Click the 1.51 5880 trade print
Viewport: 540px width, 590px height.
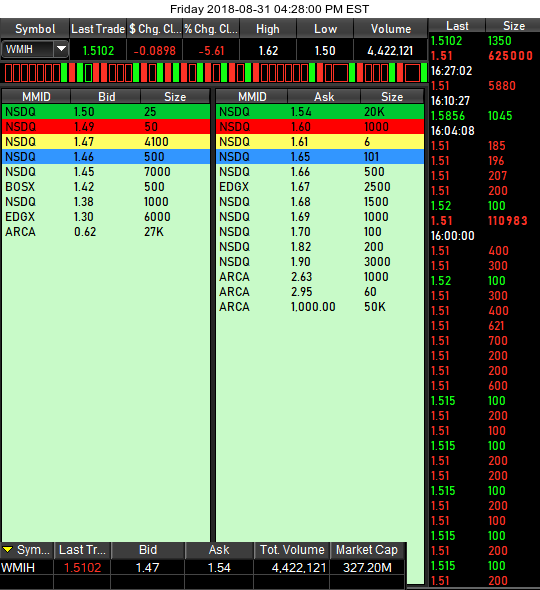(484, 86)
